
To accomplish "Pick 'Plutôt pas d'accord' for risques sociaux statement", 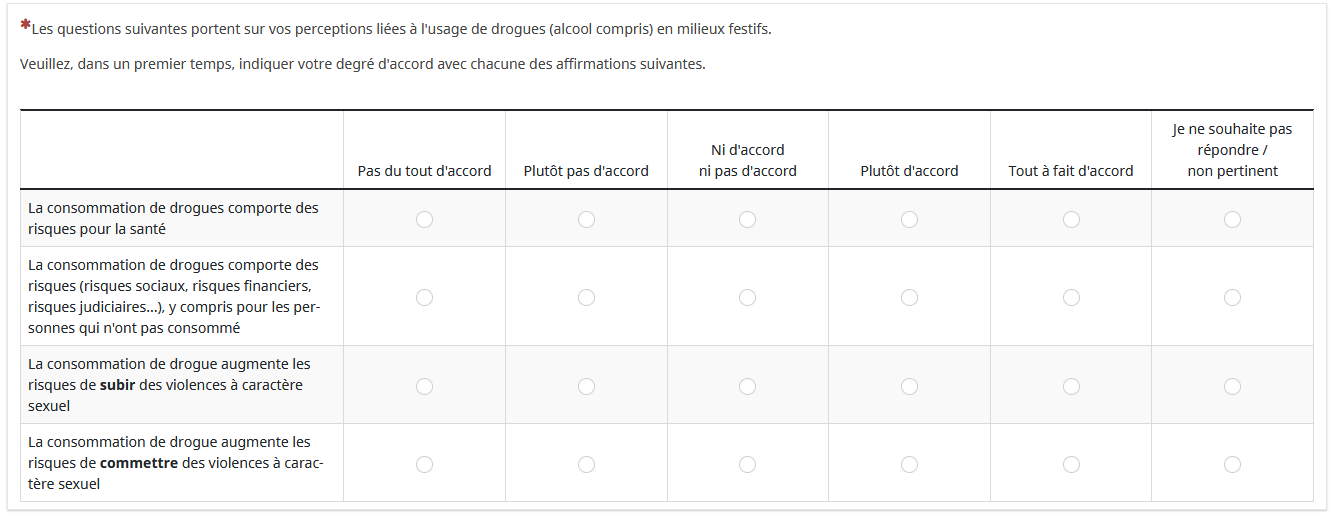I will click(x=586, y=297).
